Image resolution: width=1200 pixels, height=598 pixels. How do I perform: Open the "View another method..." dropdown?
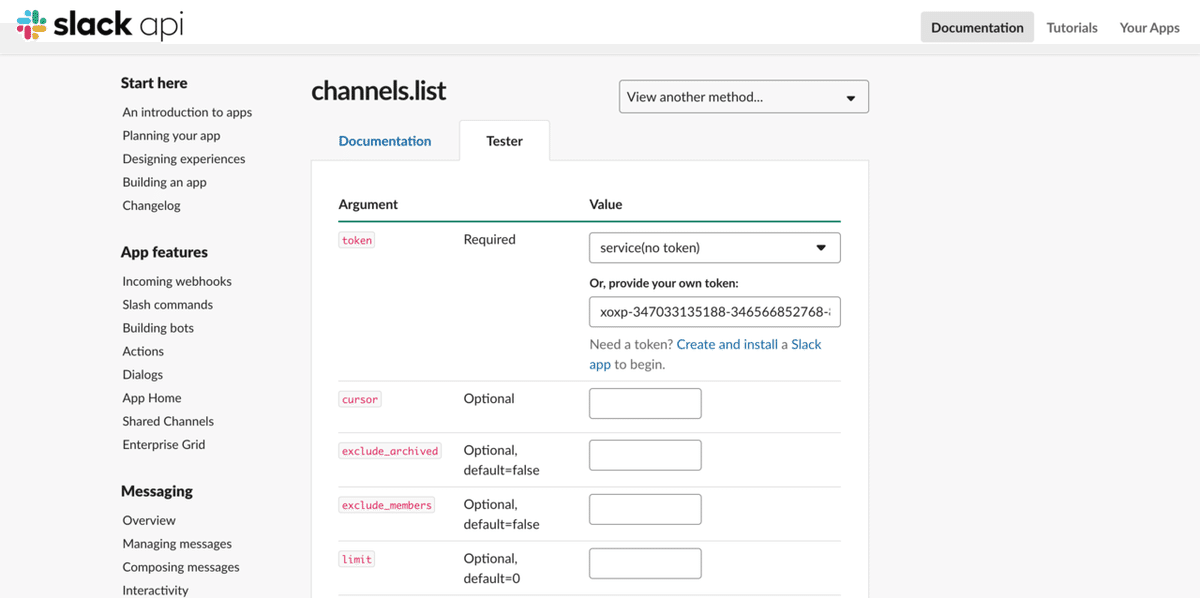743,96
